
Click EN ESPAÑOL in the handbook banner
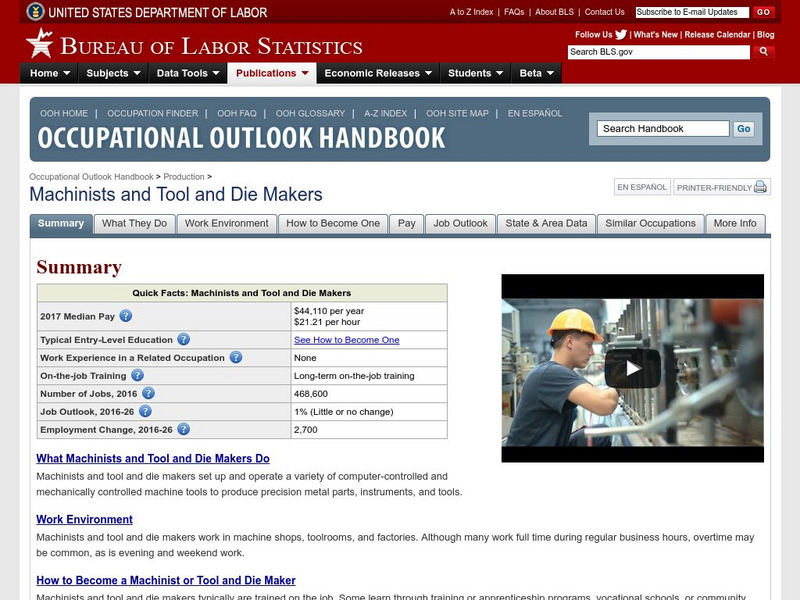point(535,113)
